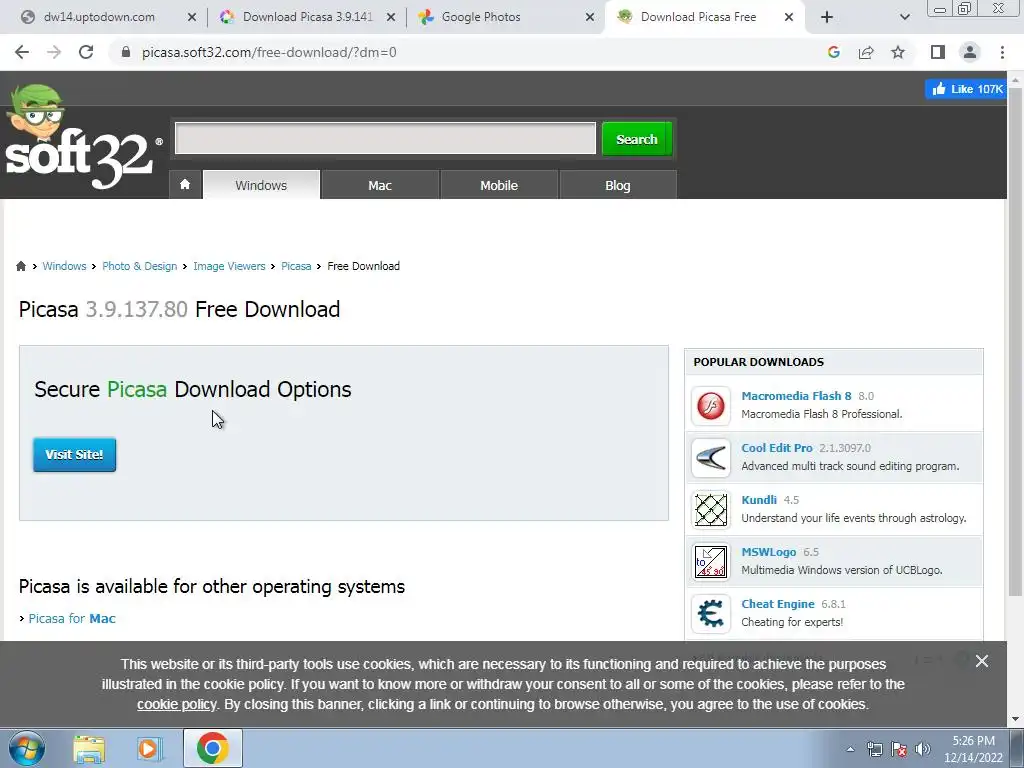
Task: Click the Cool Edit Pro icon
Action: [x=711, y=458]
